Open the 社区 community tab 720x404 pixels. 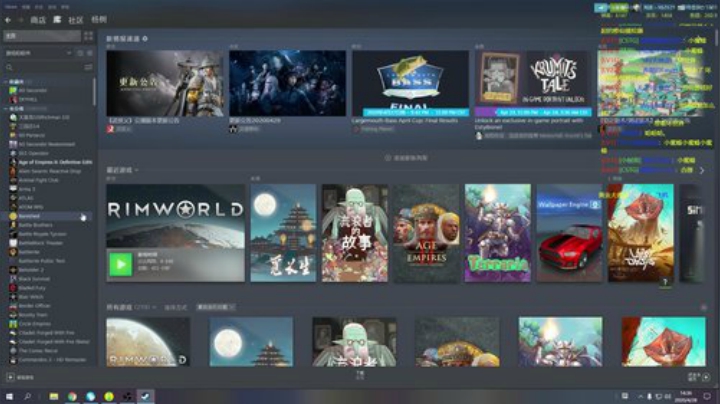pos(75,20)
